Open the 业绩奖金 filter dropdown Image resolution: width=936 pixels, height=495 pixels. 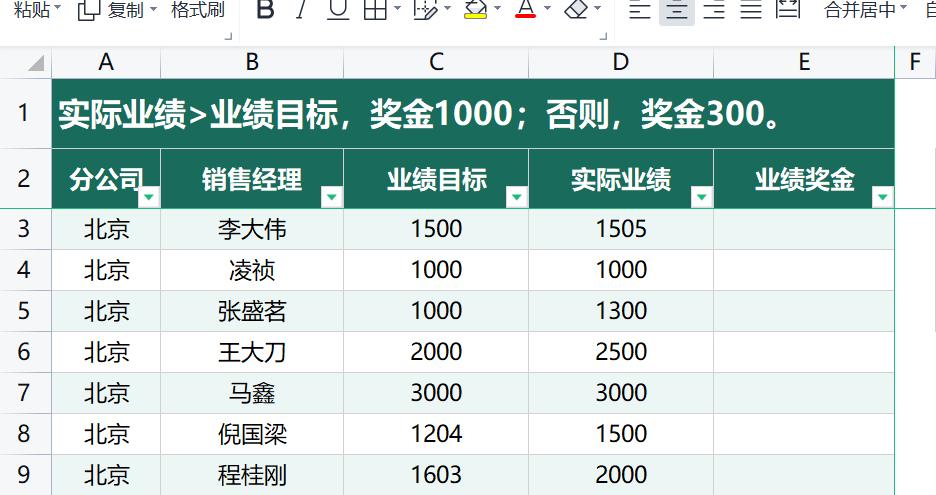(883, 196)
